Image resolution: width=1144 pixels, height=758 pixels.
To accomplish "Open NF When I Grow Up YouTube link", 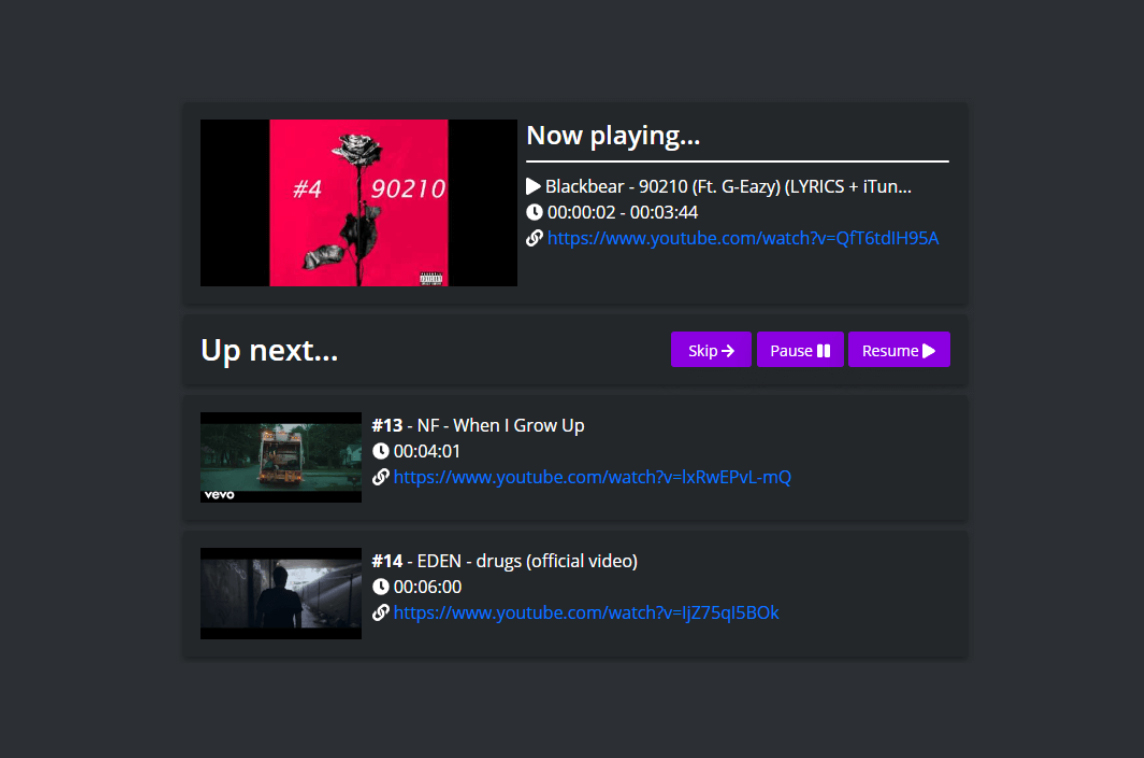I will [592, 477].
